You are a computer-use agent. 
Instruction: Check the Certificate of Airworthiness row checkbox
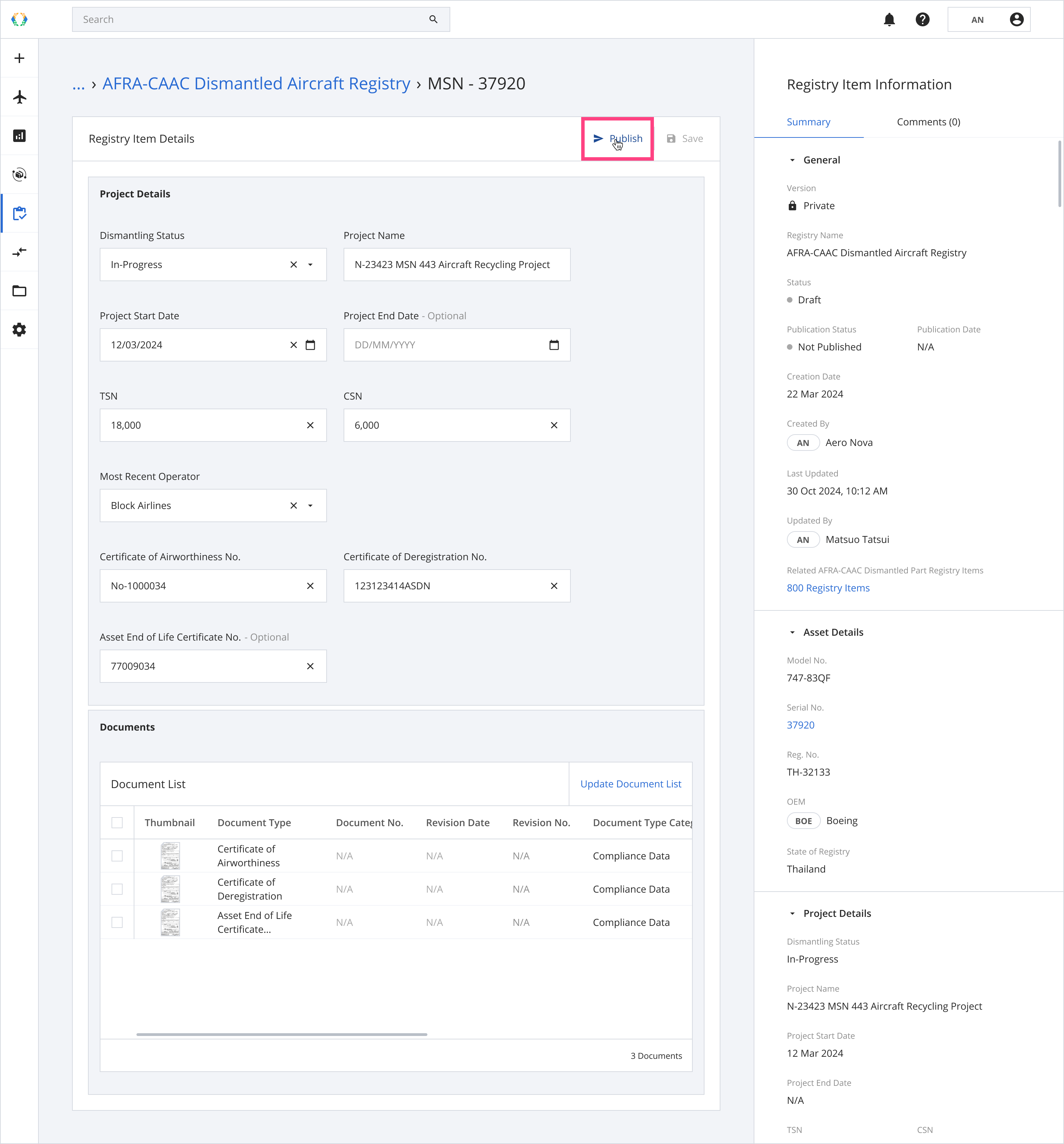tap(117, 856)
